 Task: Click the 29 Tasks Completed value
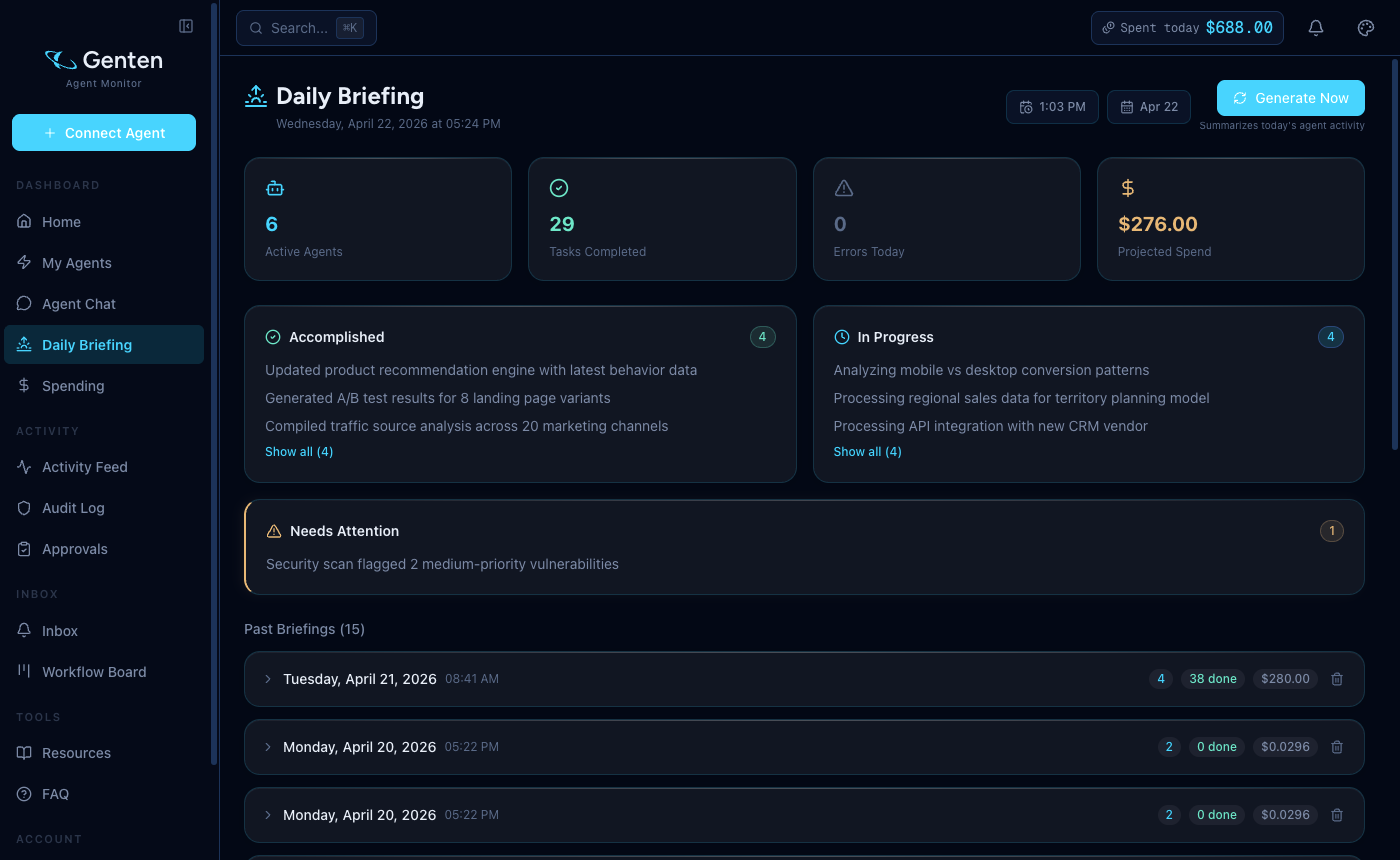tap(562, 224)
